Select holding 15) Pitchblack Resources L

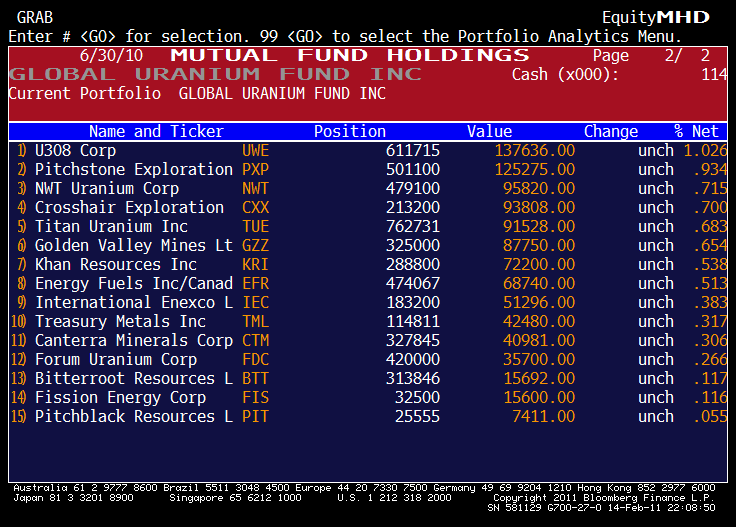pyautogui.click(x=368, y=417)
